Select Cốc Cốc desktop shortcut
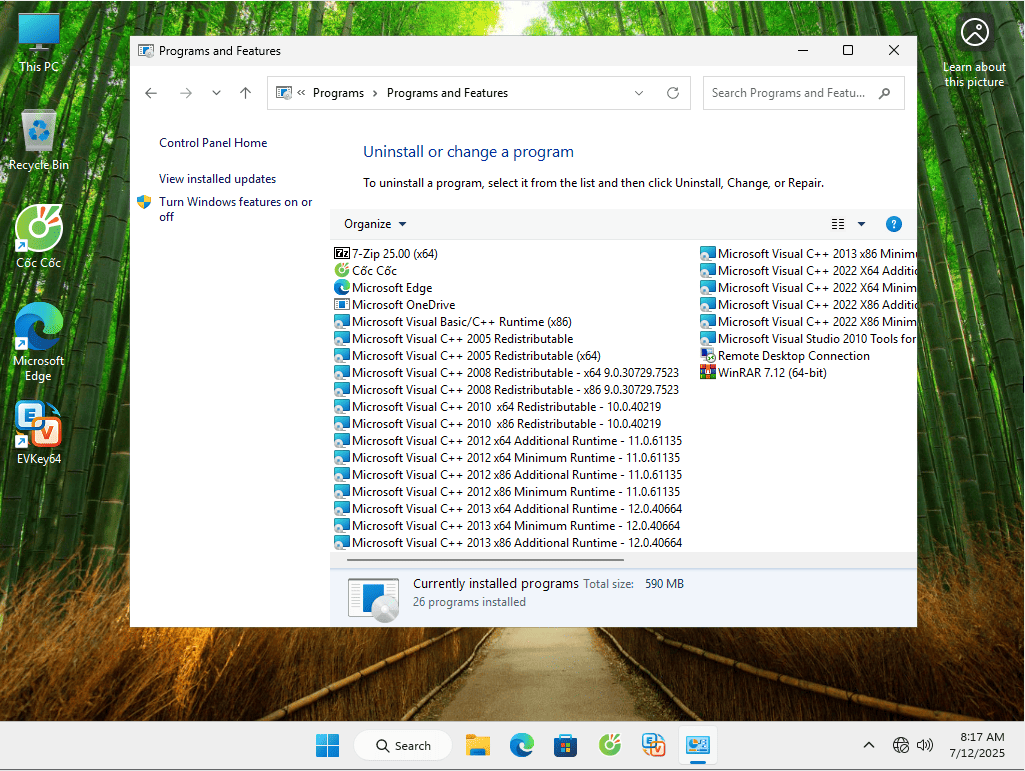This screenshot has height=771, width=1025. click(39, 237)
